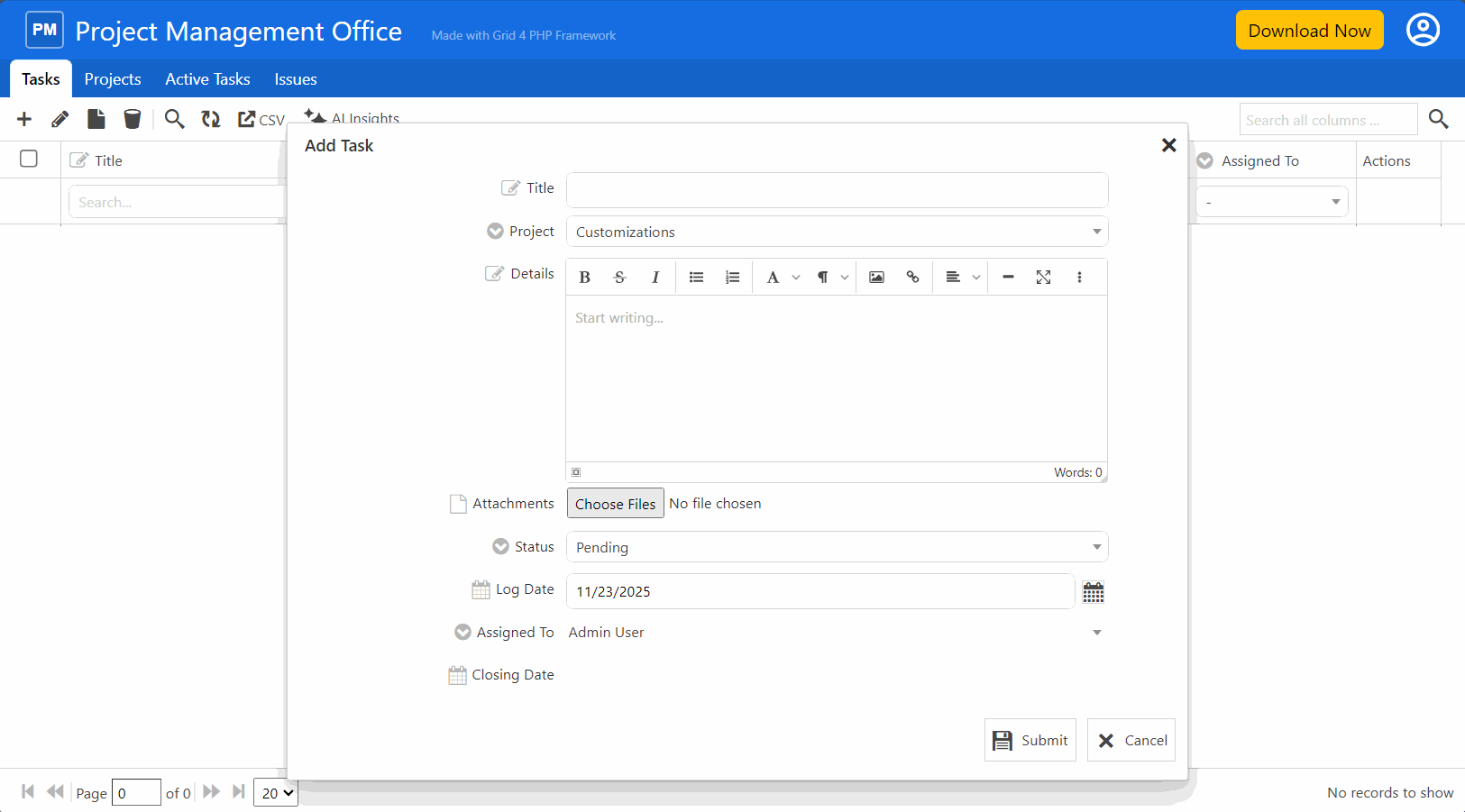The width and height of the screenshot is (1465, 812).
Task: Insert an image in the Details editor
Action: [876, 278]
